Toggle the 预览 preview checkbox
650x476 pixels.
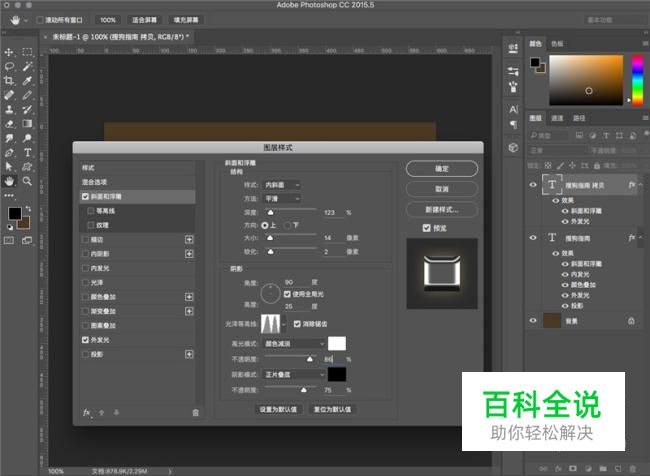[x=427, y=227]
